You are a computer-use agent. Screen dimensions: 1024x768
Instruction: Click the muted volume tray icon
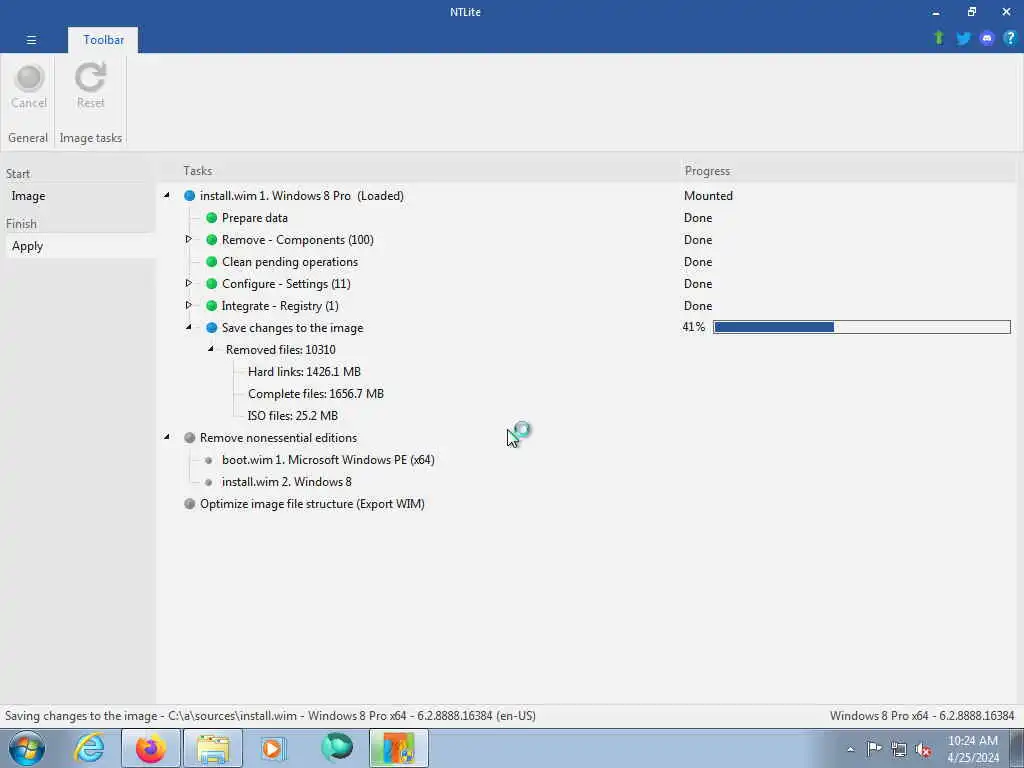[x=923, y=749]
